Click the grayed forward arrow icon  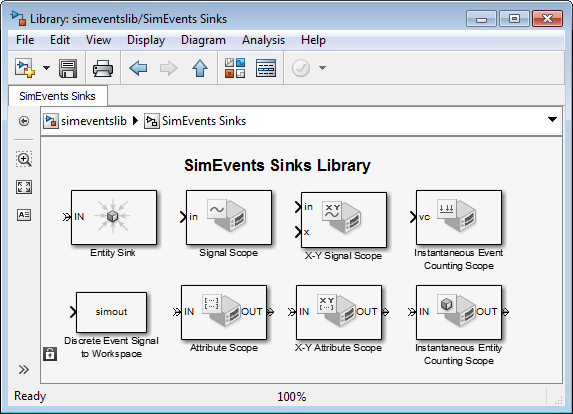(x=168, y=68)
